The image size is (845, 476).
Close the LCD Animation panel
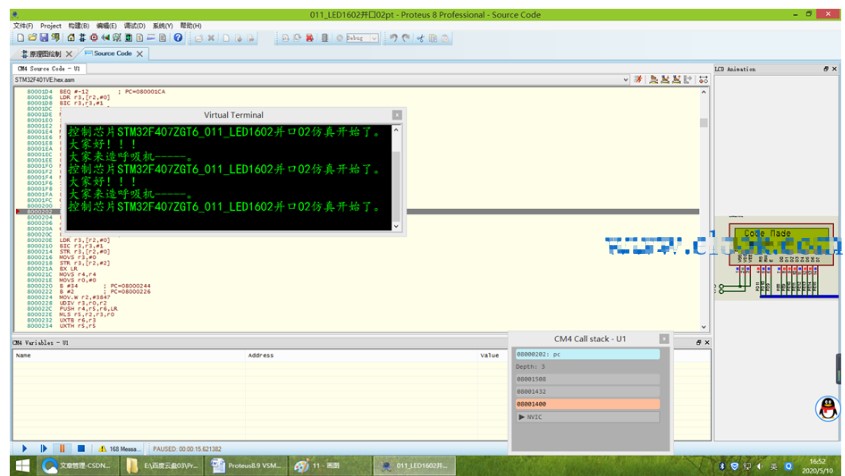(x=834, y=69)
